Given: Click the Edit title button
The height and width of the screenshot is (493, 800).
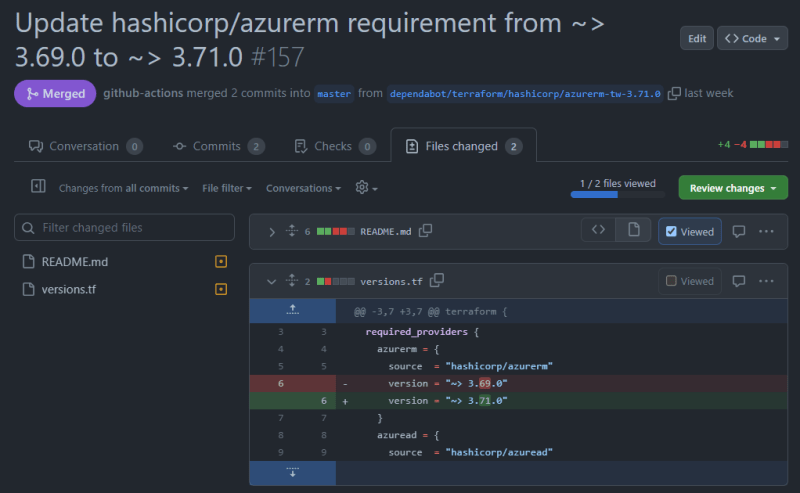Looking at the screenshot, I should pyautogui.click(x=696, y=38).
